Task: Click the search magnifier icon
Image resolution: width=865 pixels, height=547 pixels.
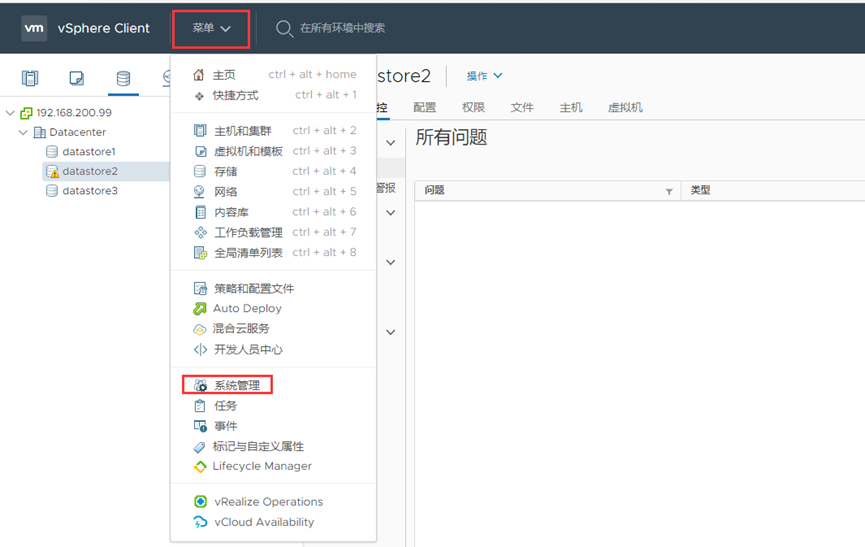Action: (x=284, y=28)
